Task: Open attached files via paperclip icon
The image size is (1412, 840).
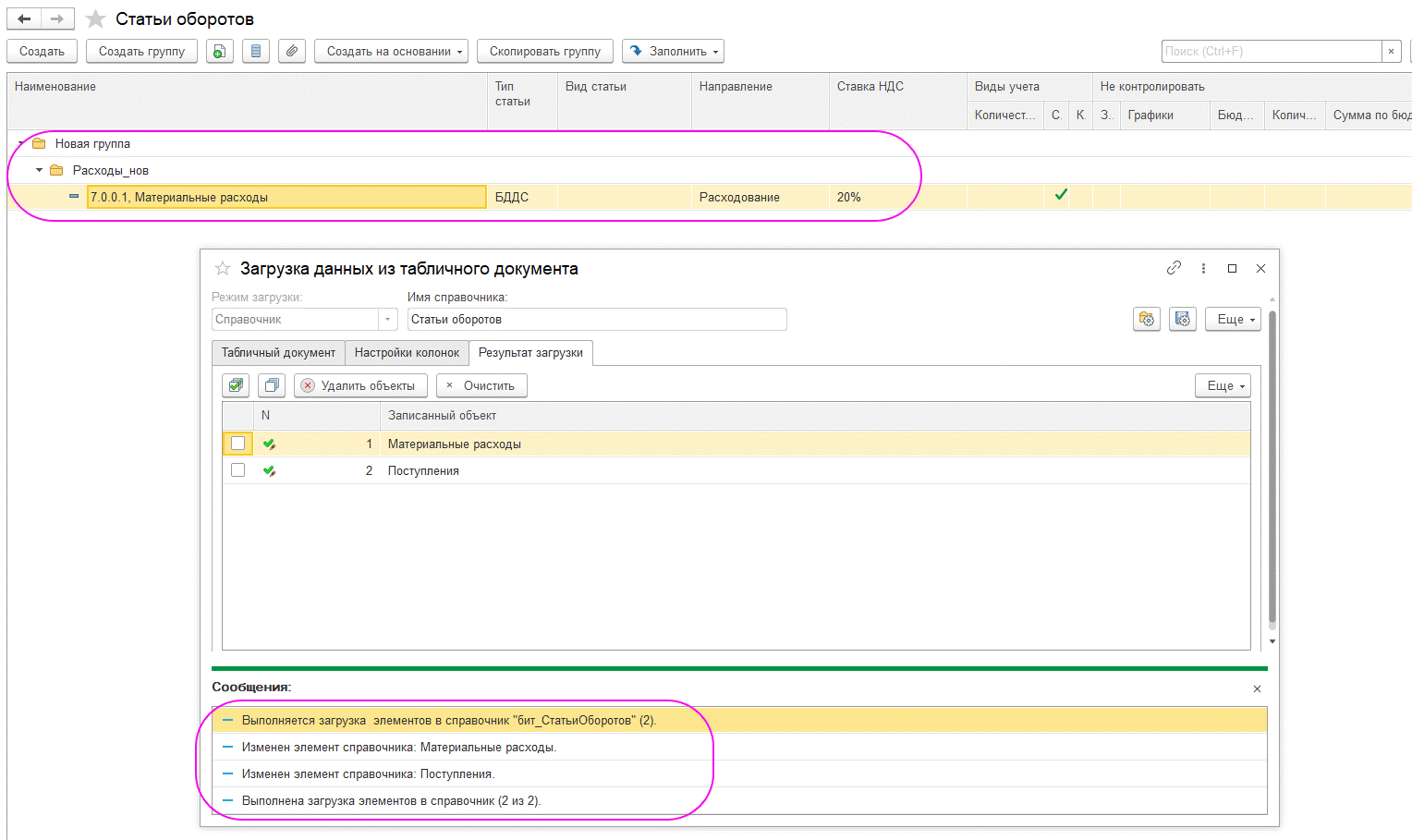Action: point(292,51)
